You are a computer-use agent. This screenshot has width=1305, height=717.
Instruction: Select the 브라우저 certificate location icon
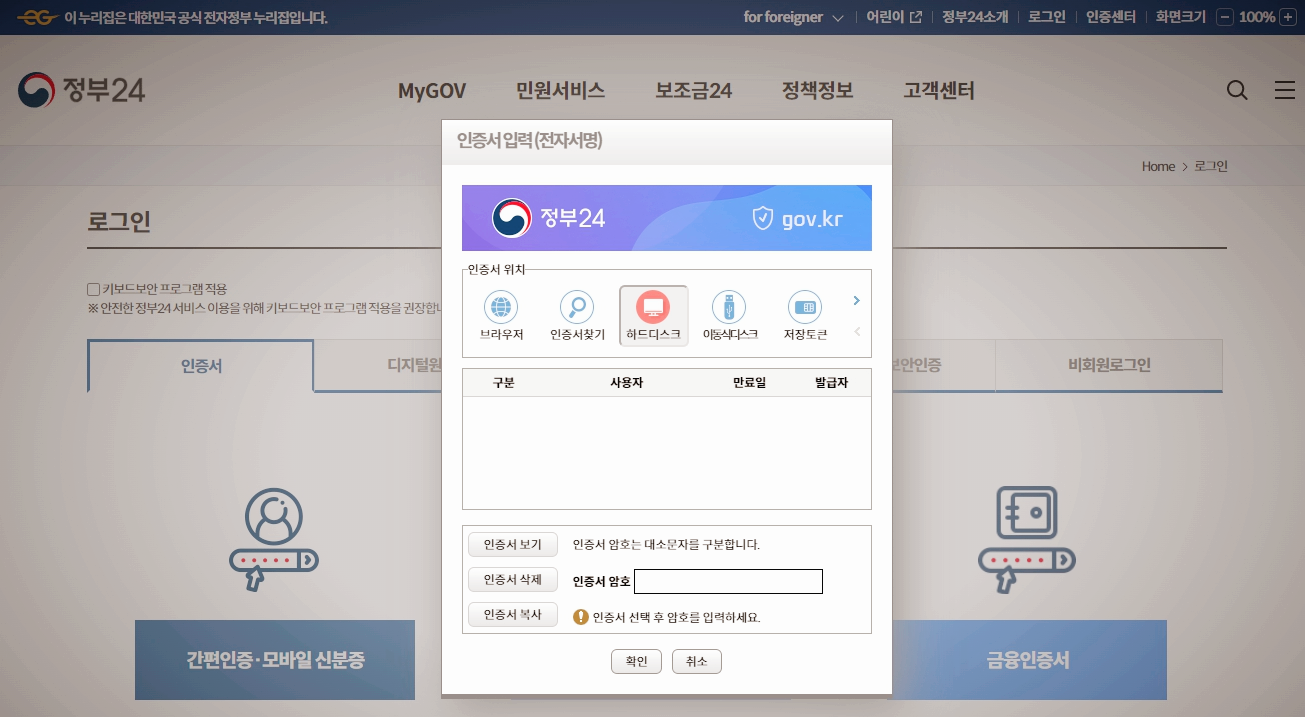point(501,308)
